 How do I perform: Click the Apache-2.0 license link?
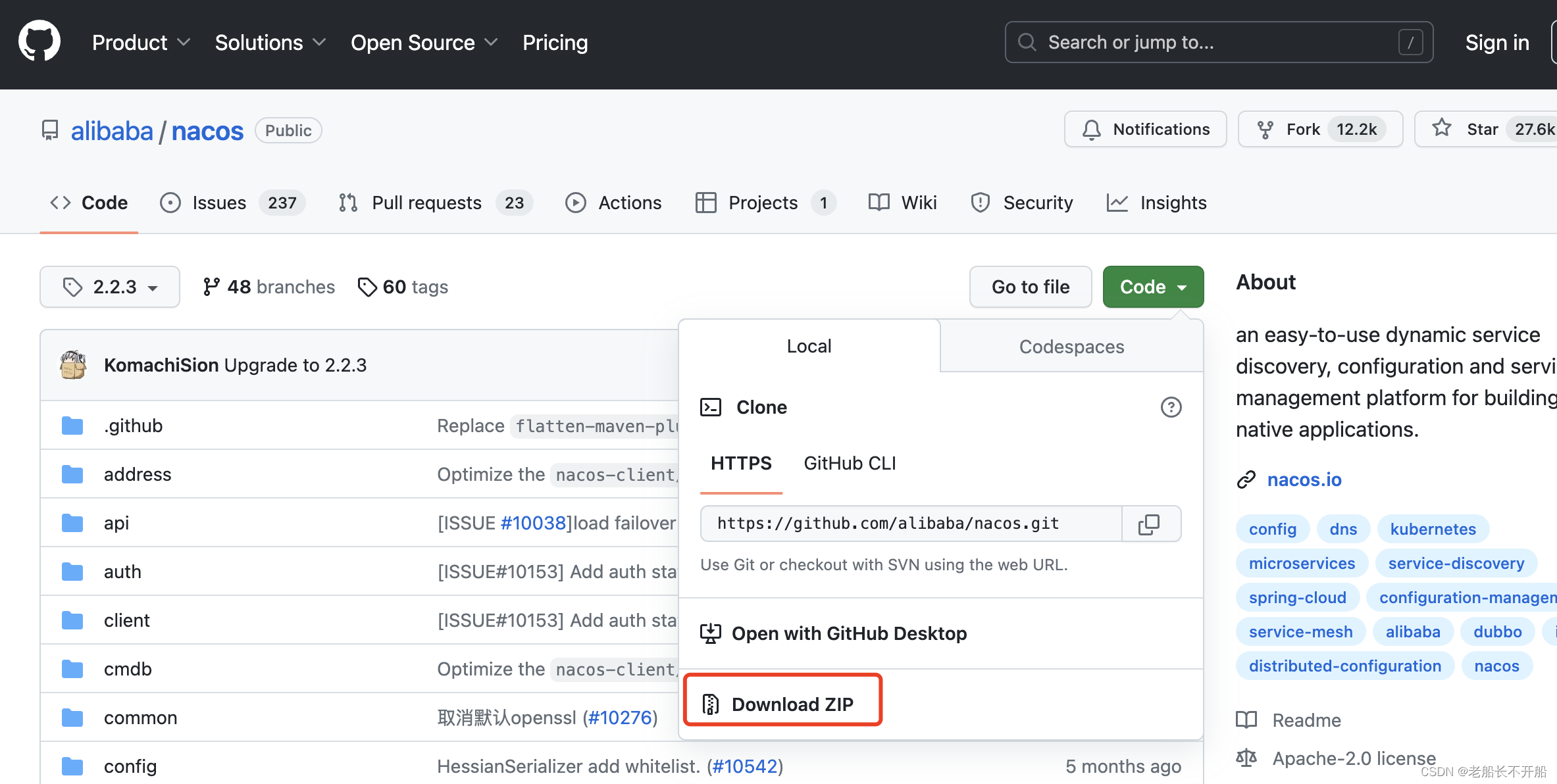1354,758
